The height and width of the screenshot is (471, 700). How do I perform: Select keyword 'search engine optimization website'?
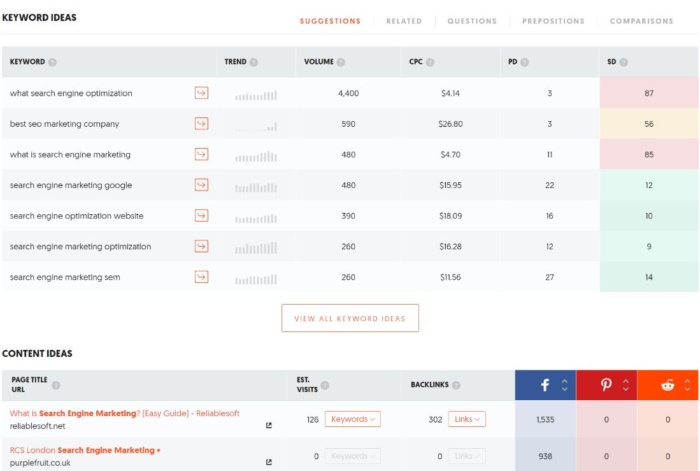tap(76, 216)
